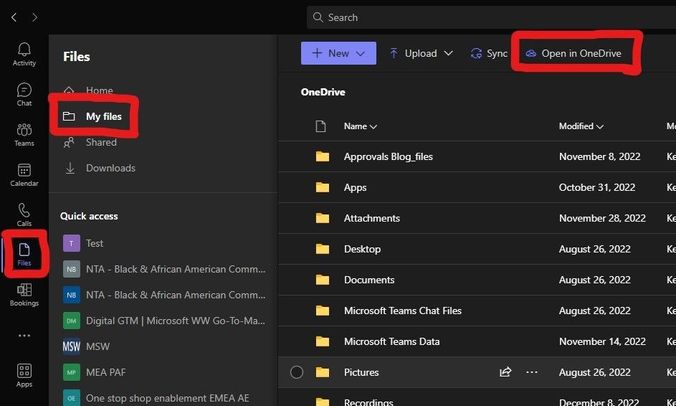The width and height of the screenshot is (676, 406).
Task: Open more options for Pictures folder
Action: [x=532, y=372]
